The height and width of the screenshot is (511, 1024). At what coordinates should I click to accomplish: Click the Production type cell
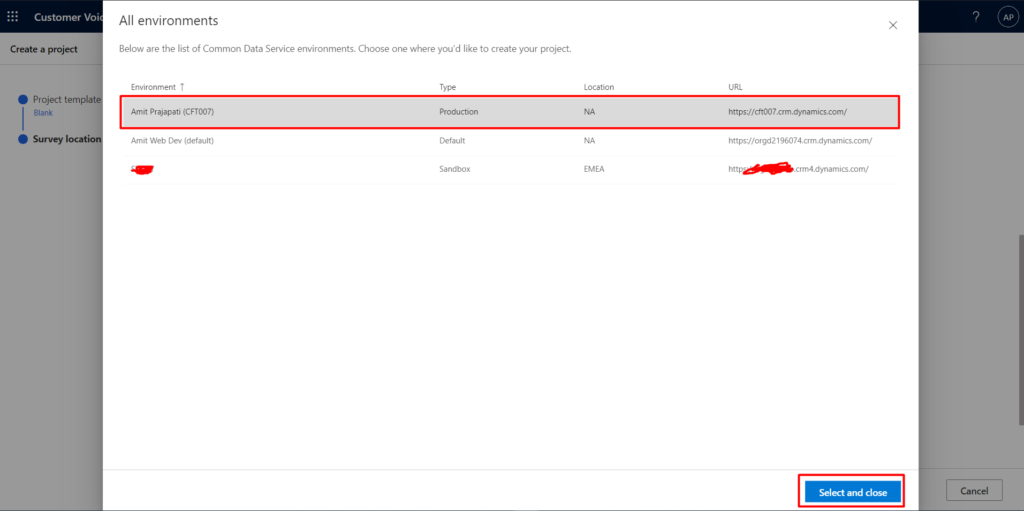458,112
